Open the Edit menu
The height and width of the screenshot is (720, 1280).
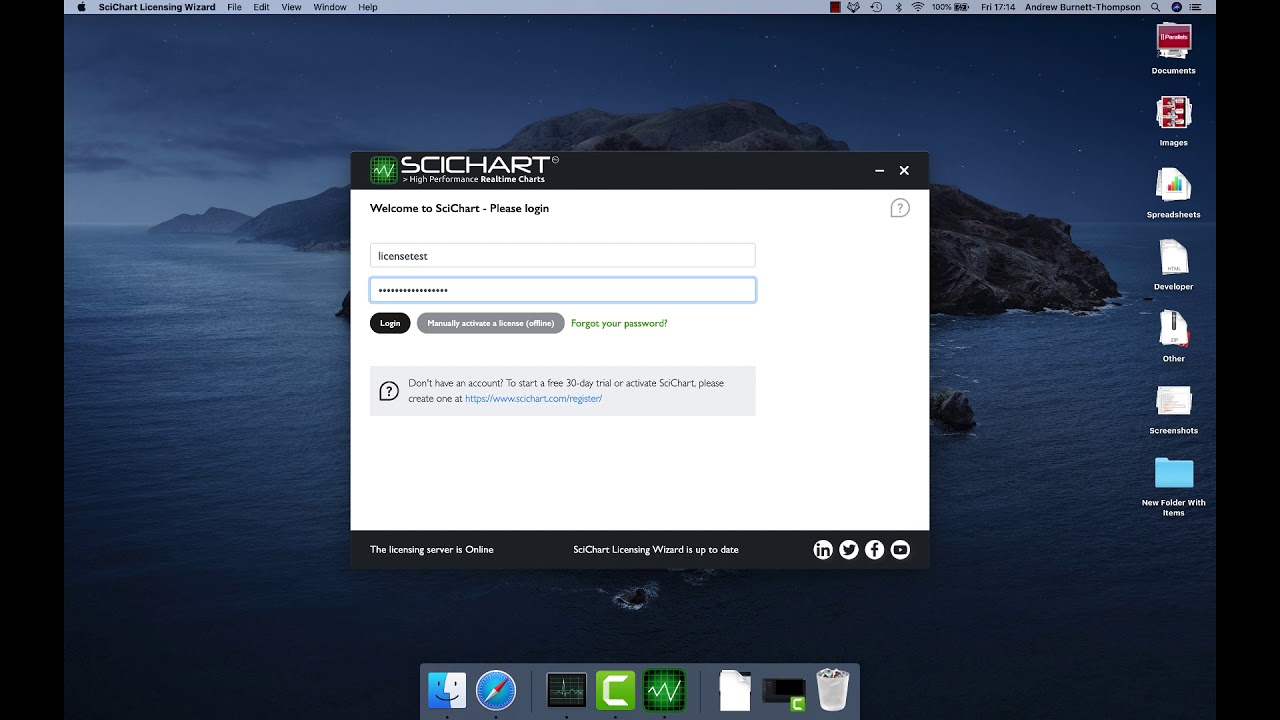click(x=261, y=7)
